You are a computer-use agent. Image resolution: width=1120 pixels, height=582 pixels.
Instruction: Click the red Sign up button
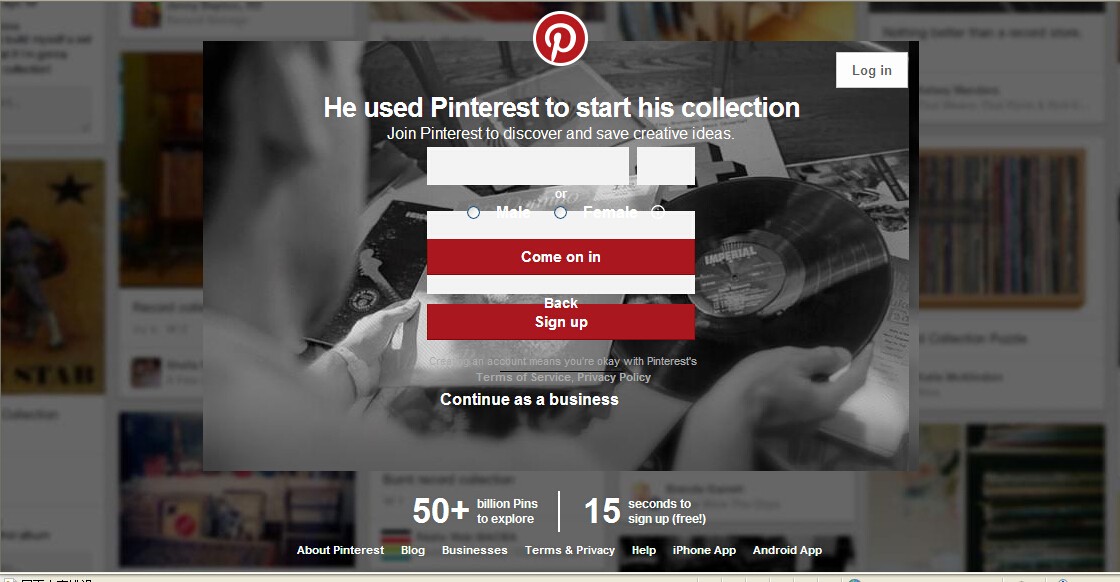point(561,322)
